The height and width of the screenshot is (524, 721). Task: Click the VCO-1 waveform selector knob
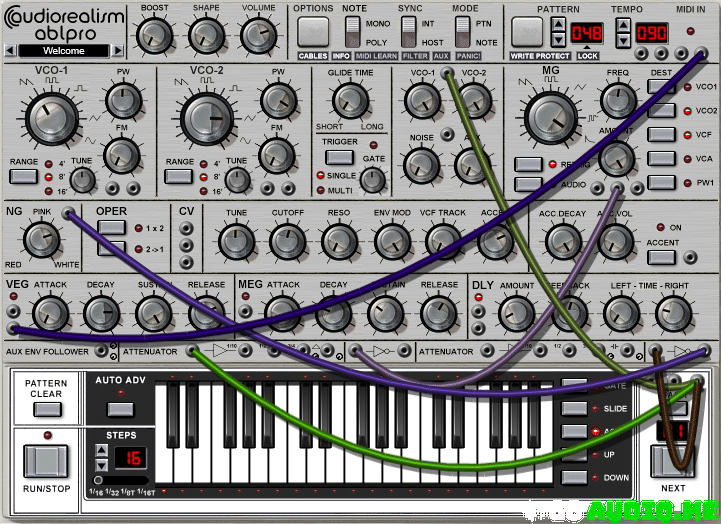tap(52, 119)
